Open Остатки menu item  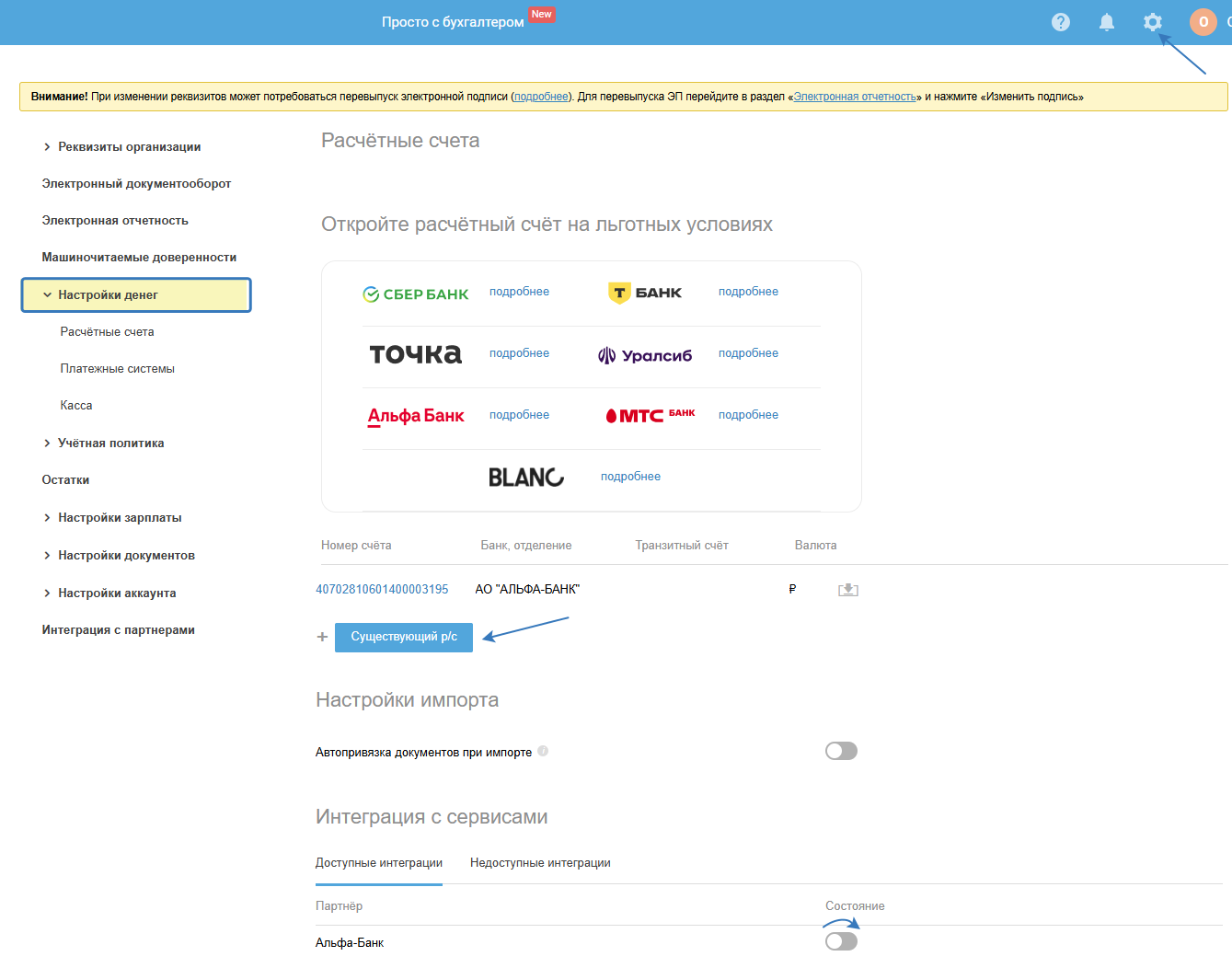click(65, 480)
